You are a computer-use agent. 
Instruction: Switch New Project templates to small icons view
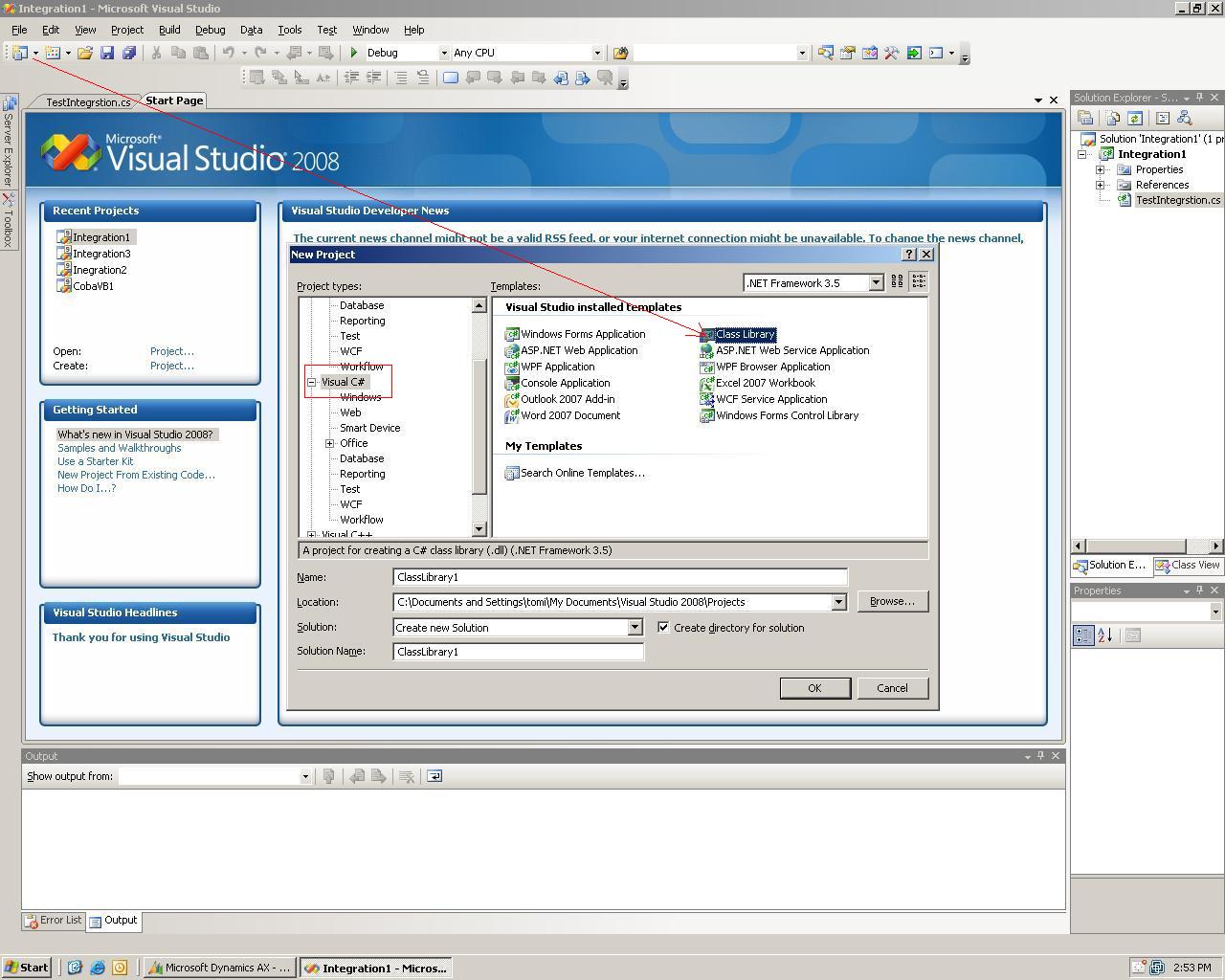[919, 280]
